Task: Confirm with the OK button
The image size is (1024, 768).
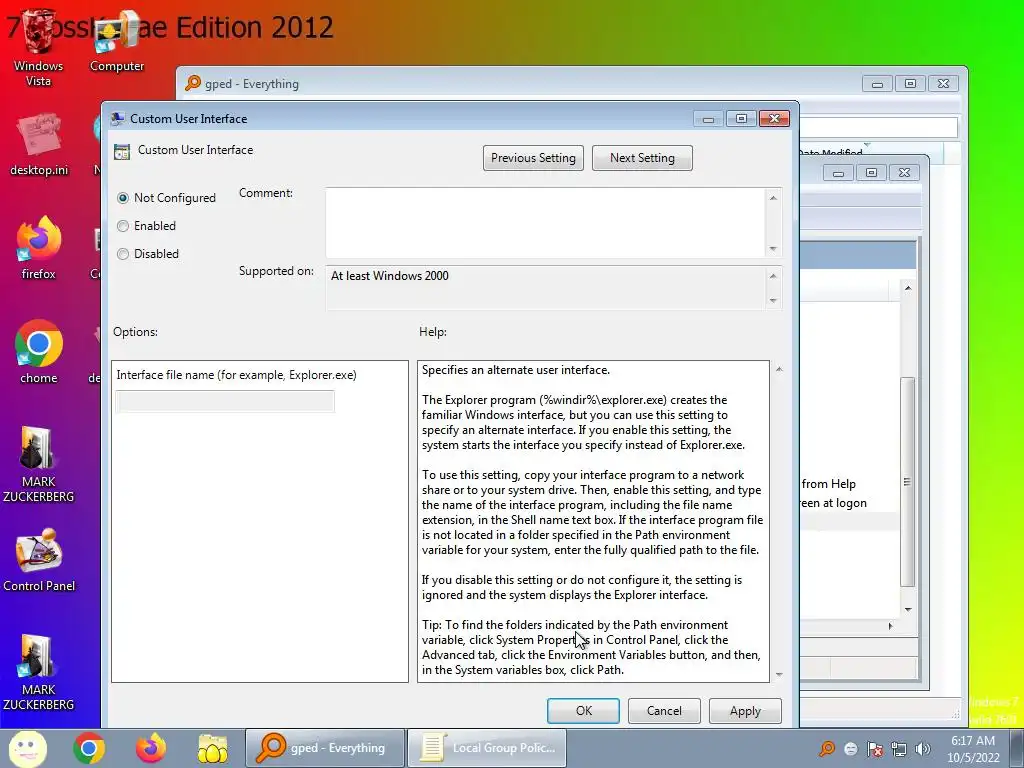Action: click(x=583, y=711)
